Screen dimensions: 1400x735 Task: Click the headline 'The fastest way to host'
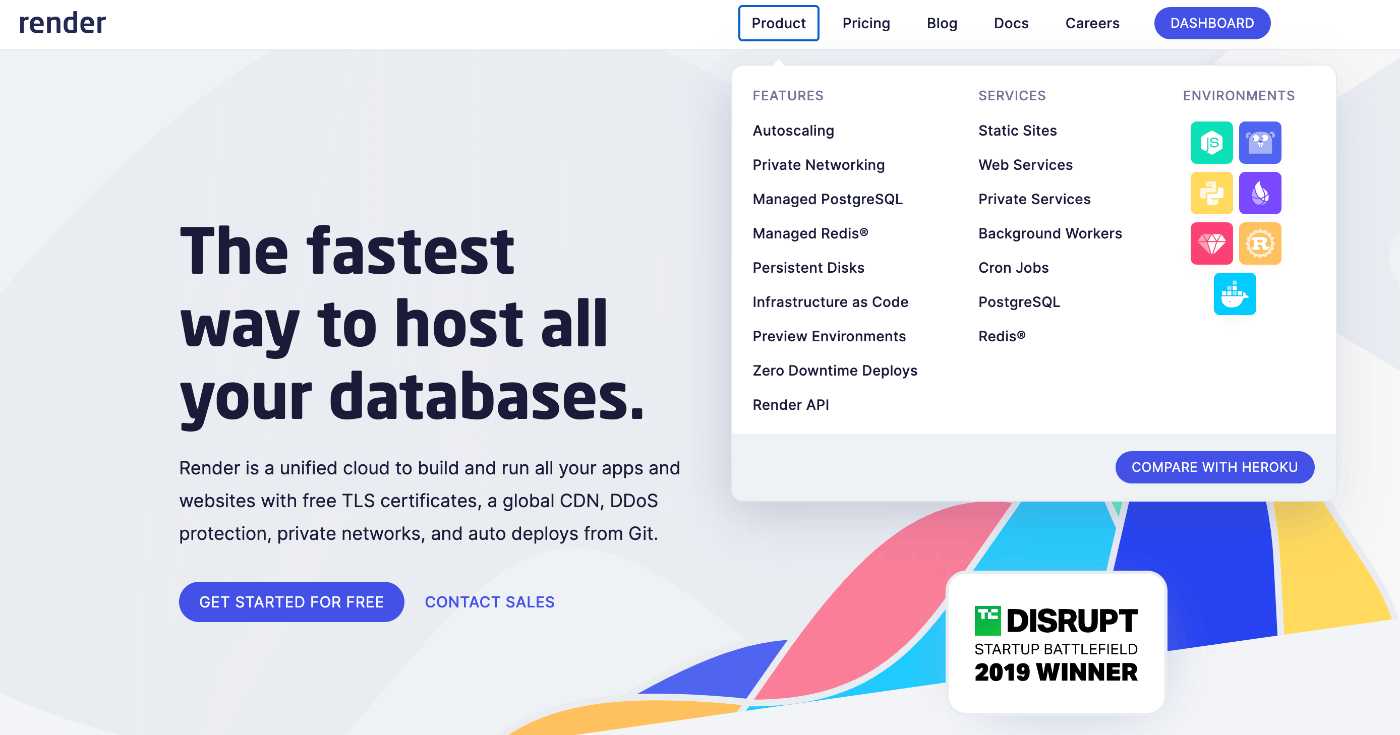[x=412, y=323]
